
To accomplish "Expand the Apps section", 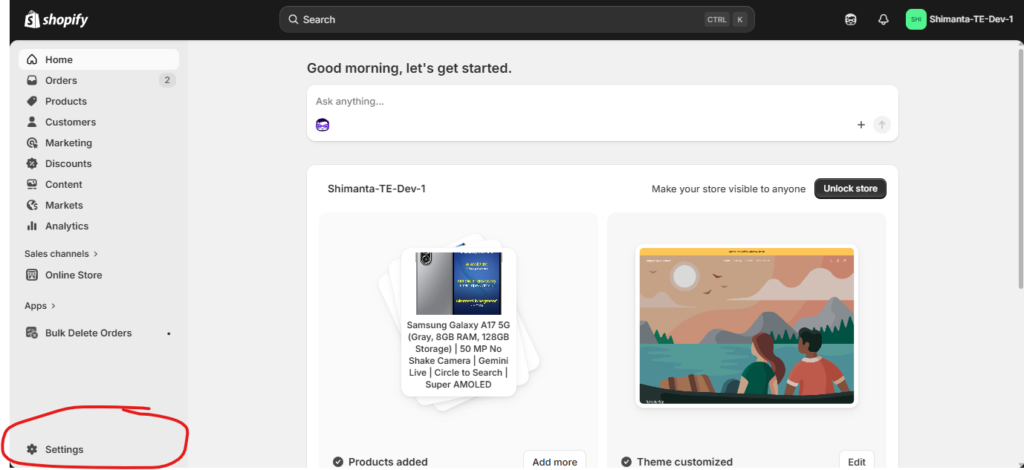I will tap(40, 305).
